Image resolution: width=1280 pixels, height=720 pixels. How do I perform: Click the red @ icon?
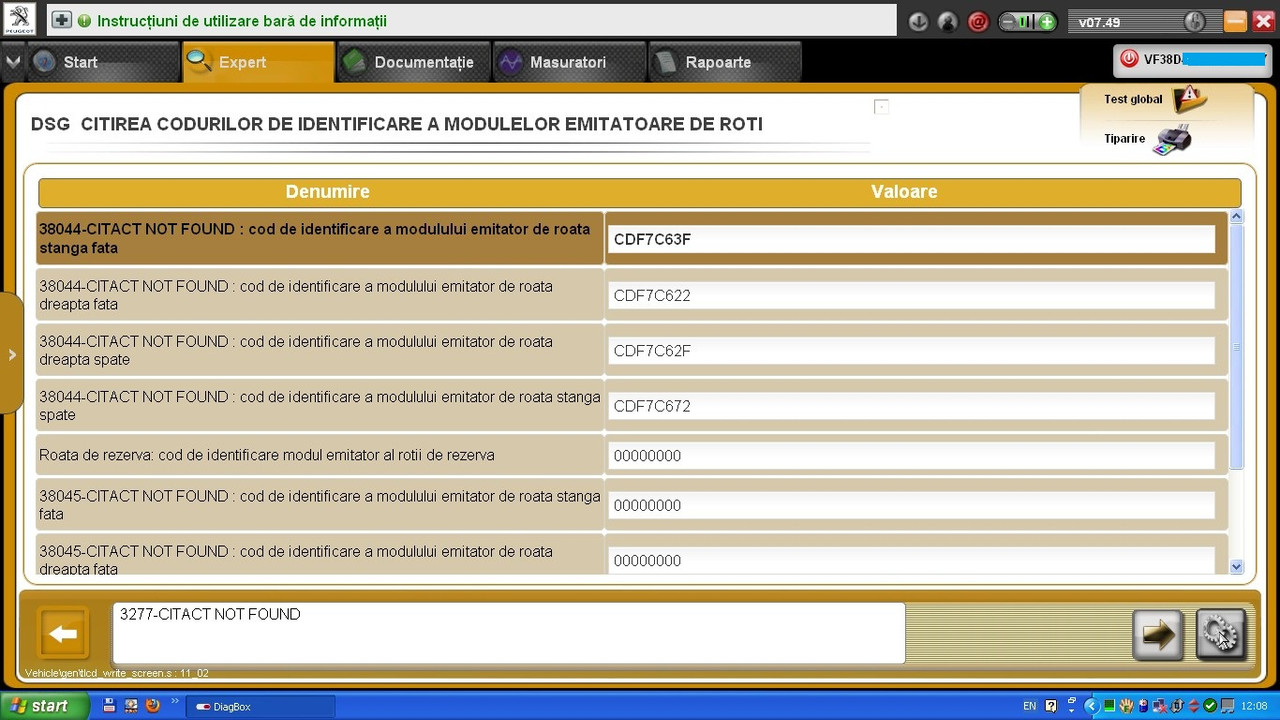point(979,22)
